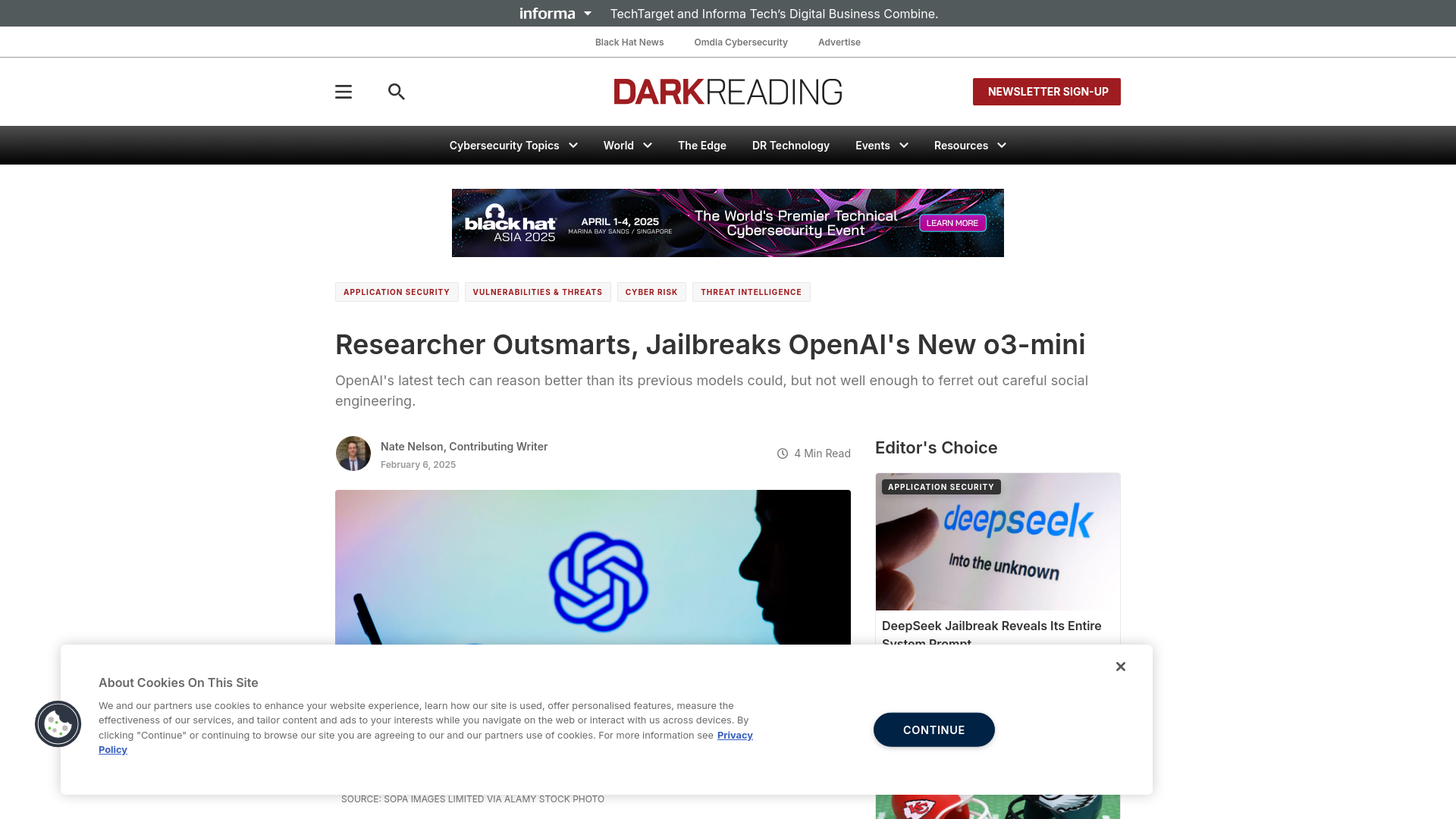The image size is (1456, 819).
Task: Click the Black Hat Asia 2025 banner
Action: 728,223
